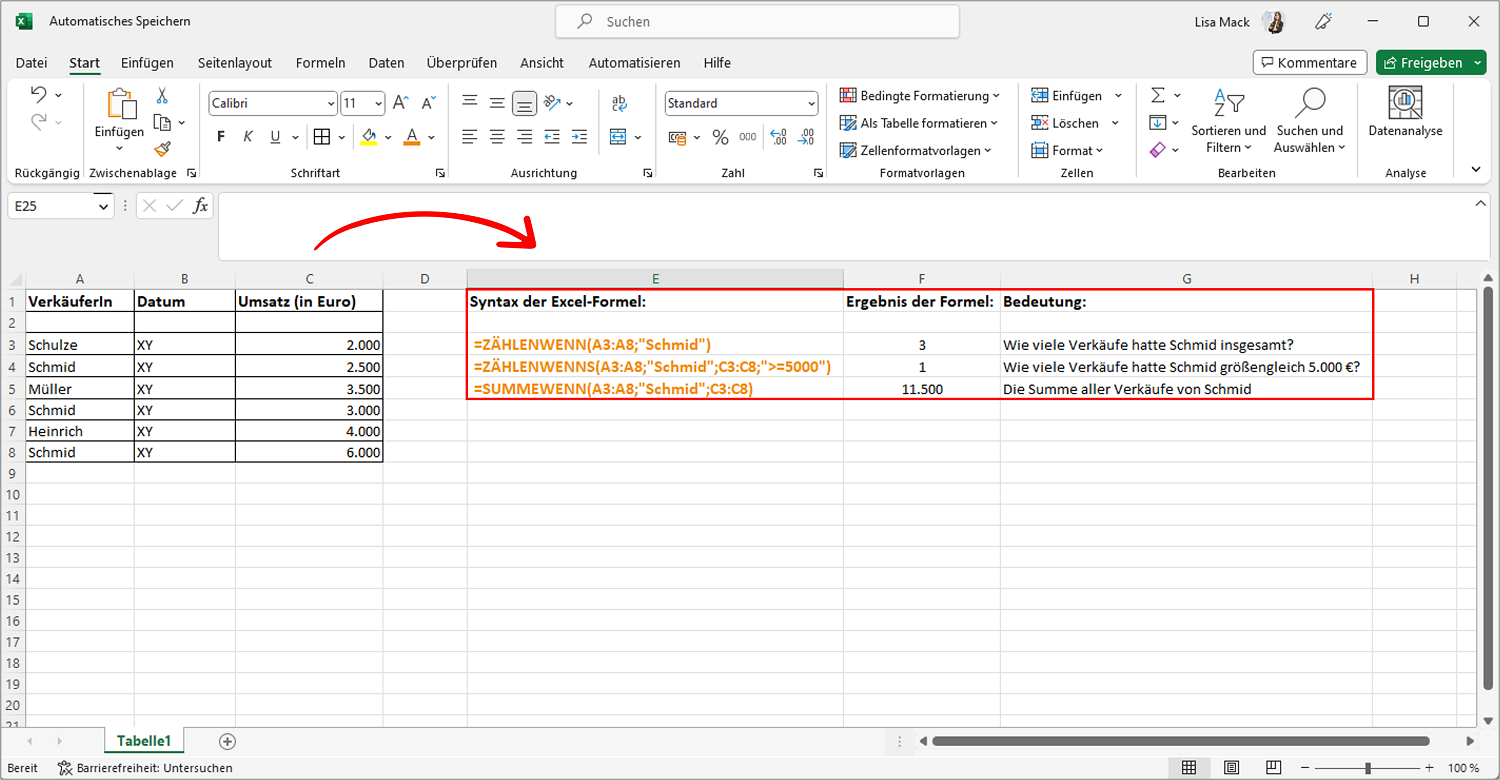The image size is (1500, 780).
Task: Open fill color yellow bucket swatch
Action: click(369, 137)
